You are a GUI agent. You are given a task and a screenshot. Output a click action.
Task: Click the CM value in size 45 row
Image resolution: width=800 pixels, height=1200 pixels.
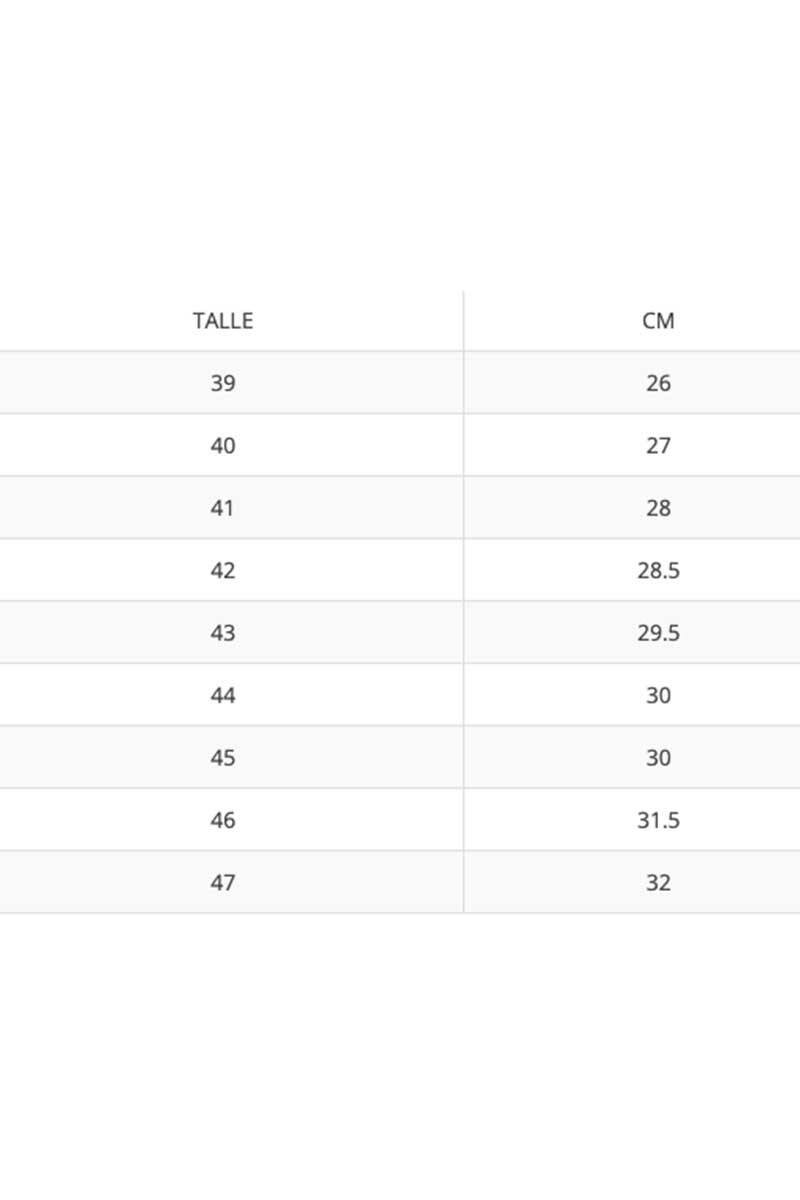click(x=658, y=758)
